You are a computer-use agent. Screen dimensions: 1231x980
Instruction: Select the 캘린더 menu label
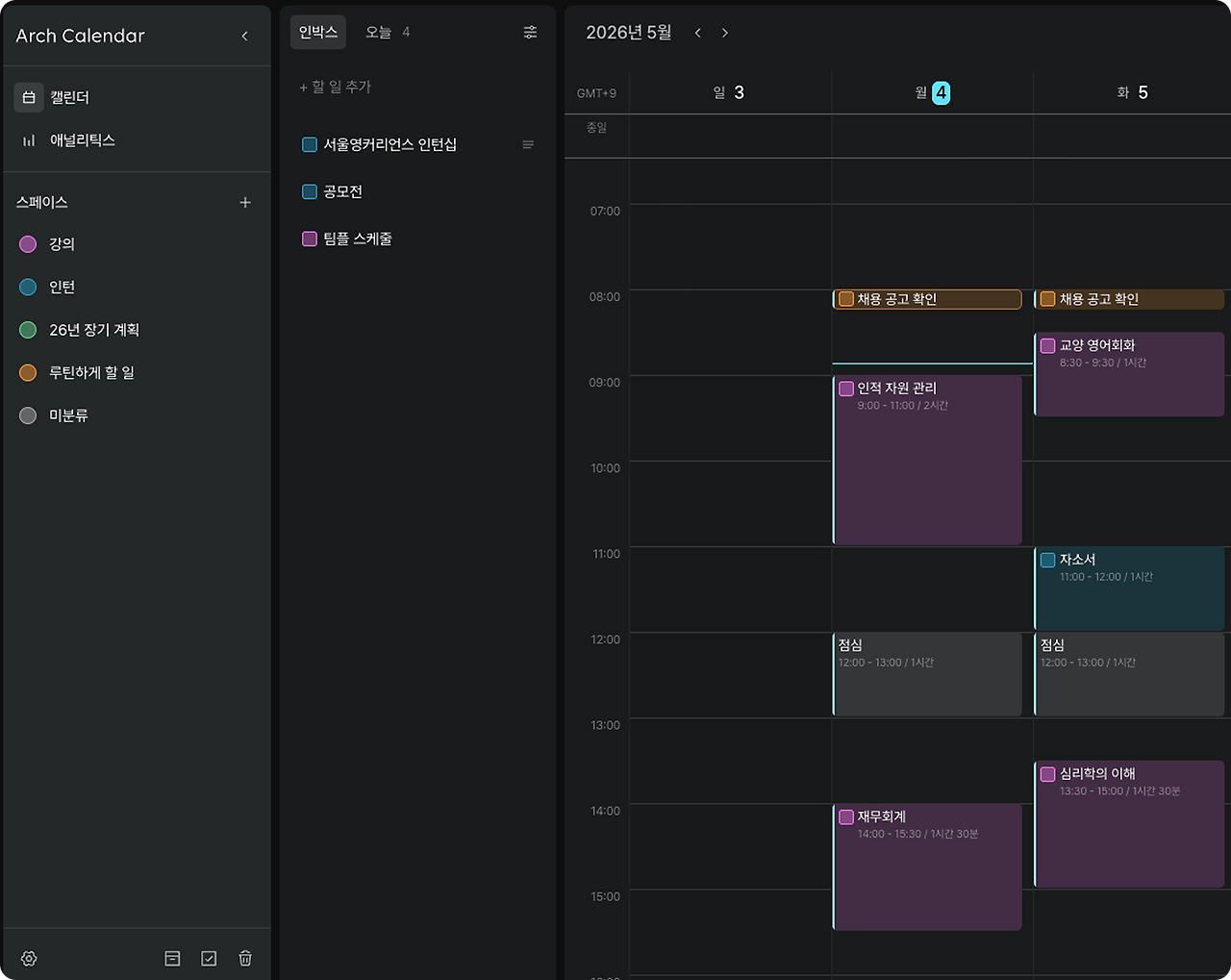tap(70, 97)
